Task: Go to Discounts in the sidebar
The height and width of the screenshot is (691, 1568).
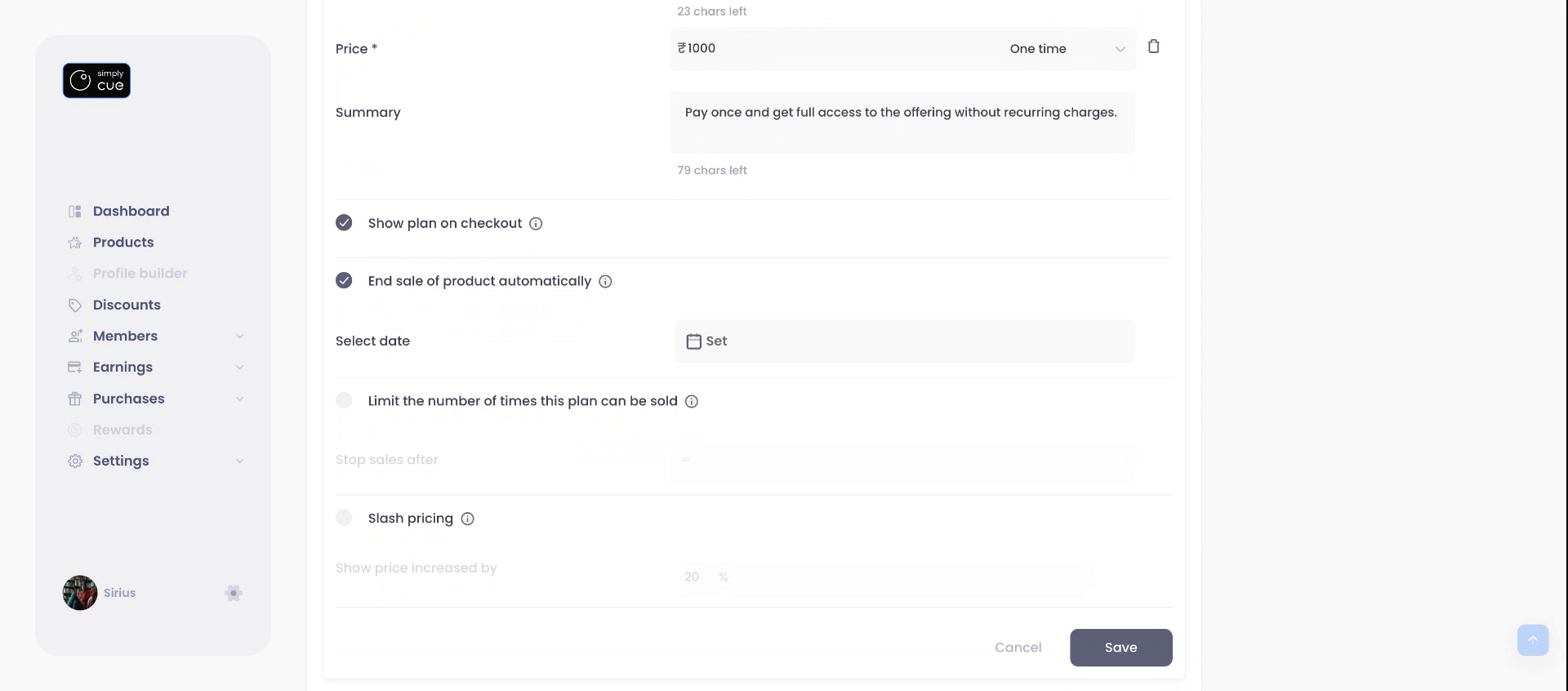Action: click(127, 305)
